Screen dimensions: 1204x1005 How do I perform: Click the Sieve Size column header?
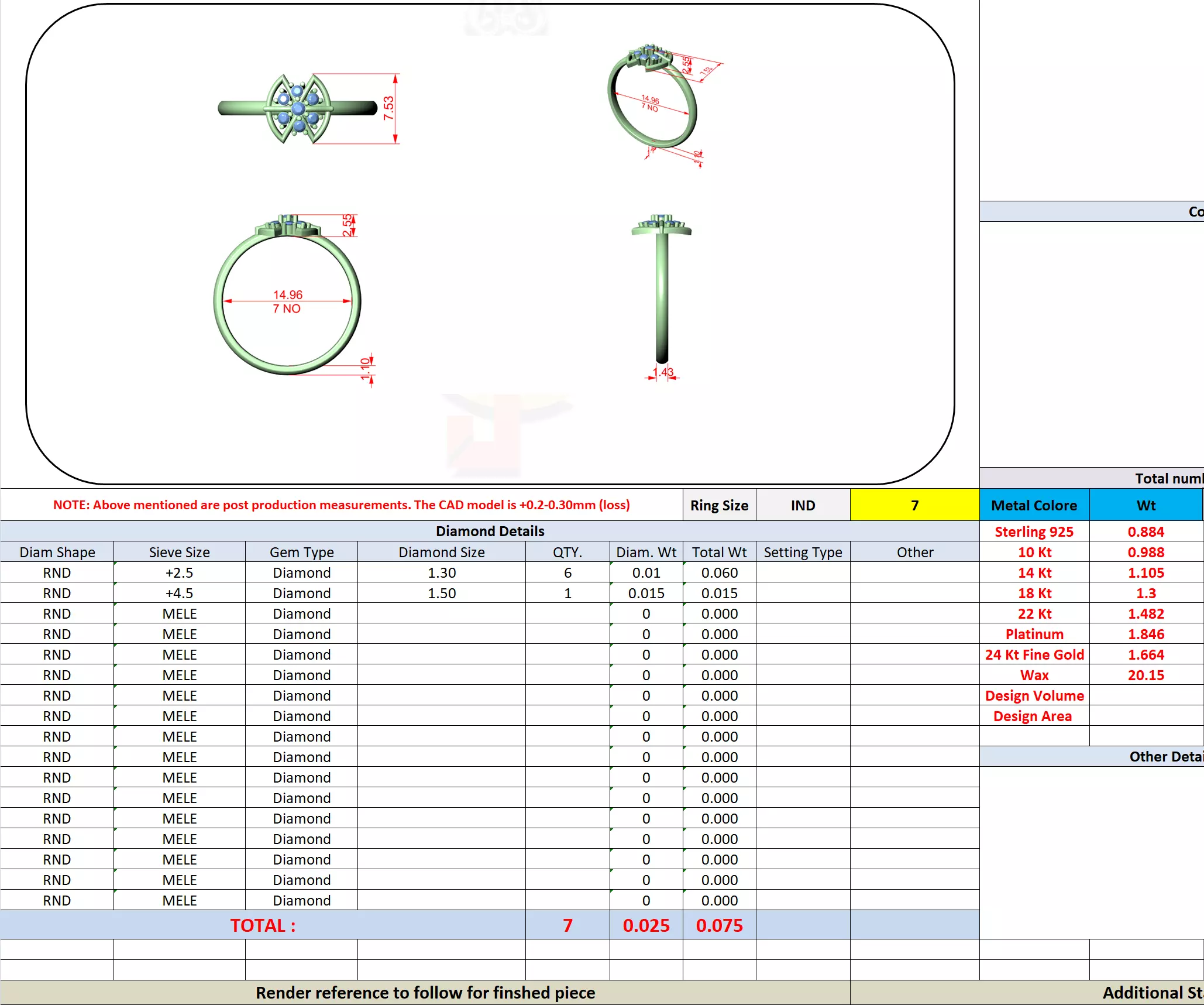[x=179, y=552]
